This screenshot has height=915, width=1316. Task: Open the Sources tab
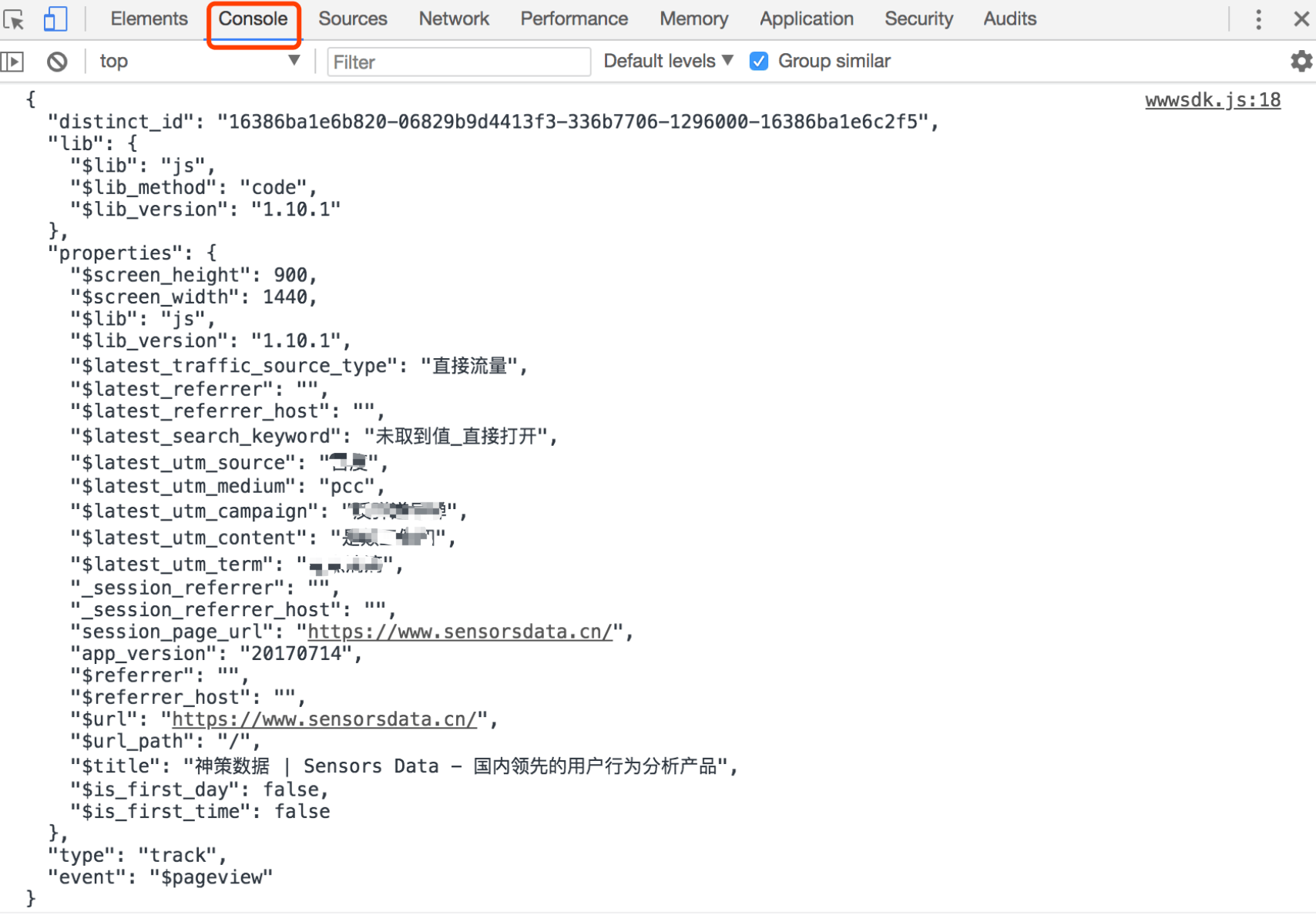[x=352, y=18]
